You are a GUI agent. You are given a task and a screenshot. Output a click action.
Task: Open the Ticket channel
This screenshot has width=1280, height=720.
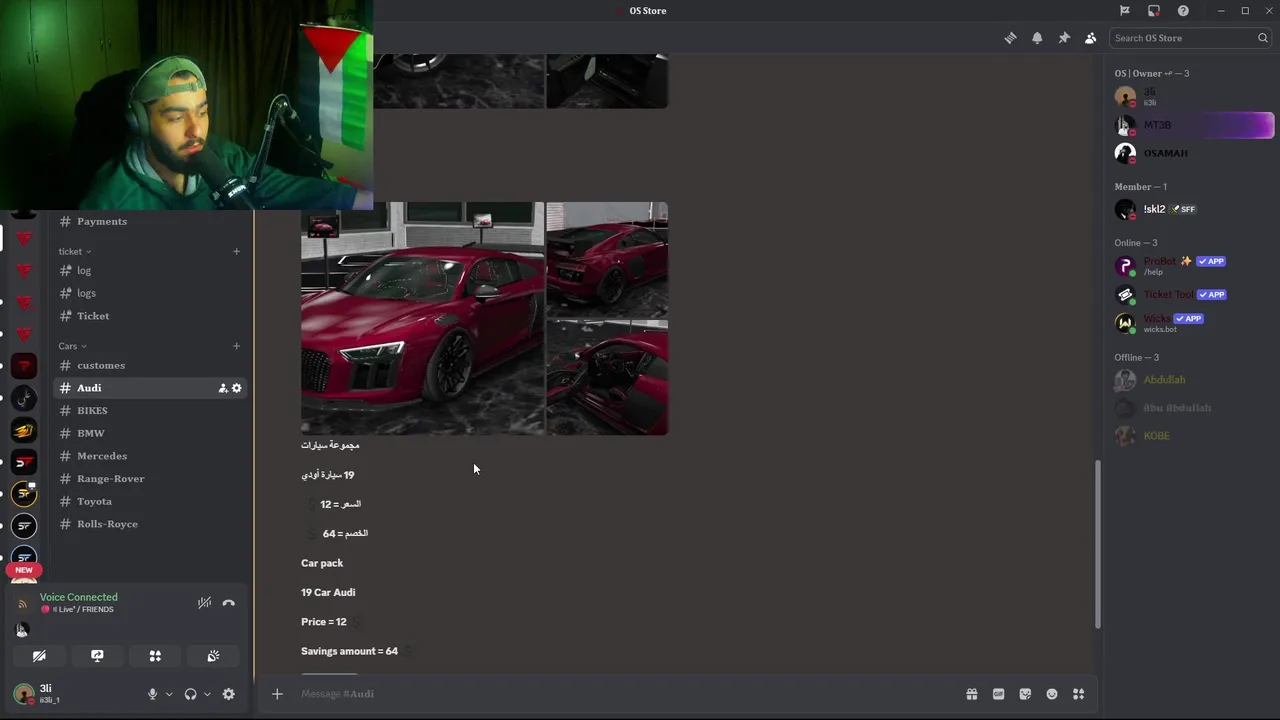point(150,316)
